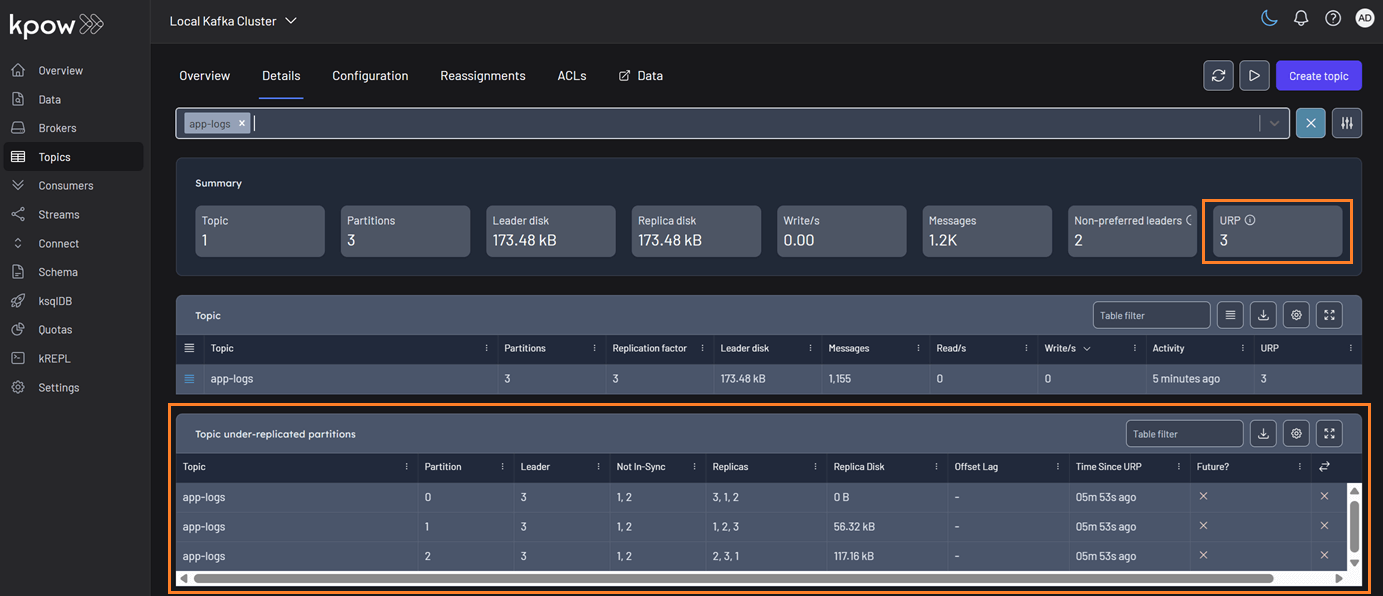1383x596 pixels.
Task: Open notifications bell icon
Action: click(x=1301, y=18)
